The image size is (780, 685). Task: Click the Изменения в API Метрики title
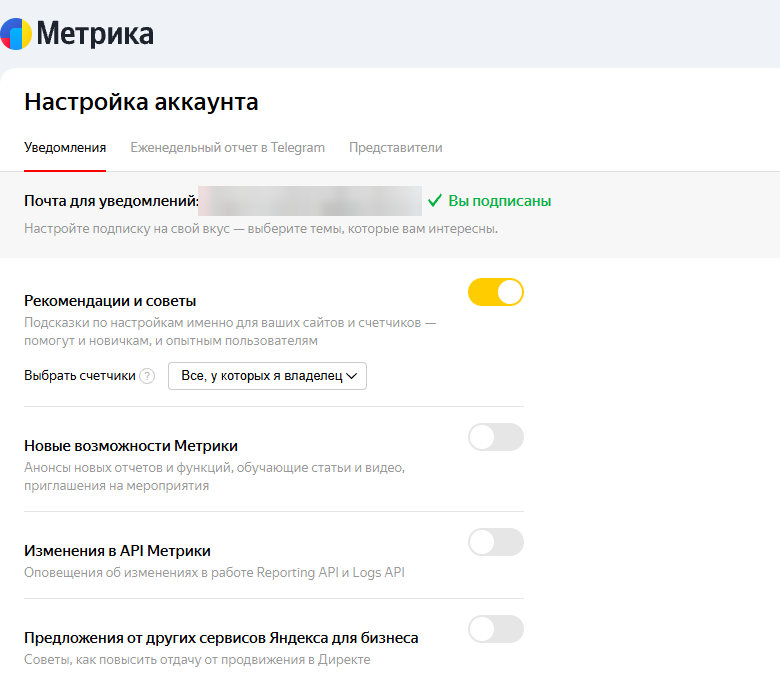coord(117,551)
